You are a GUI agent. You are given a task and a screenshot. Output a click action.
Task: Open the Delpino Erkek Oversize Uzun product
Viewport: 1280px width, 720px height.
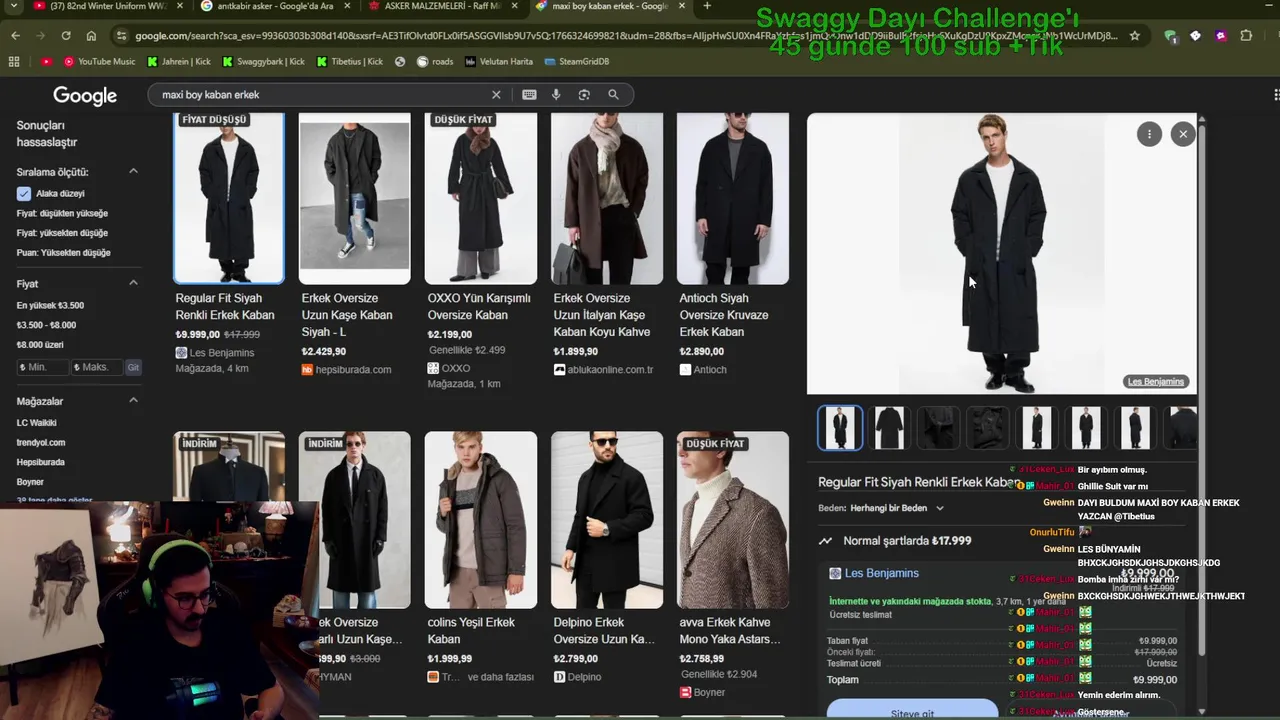607,558
